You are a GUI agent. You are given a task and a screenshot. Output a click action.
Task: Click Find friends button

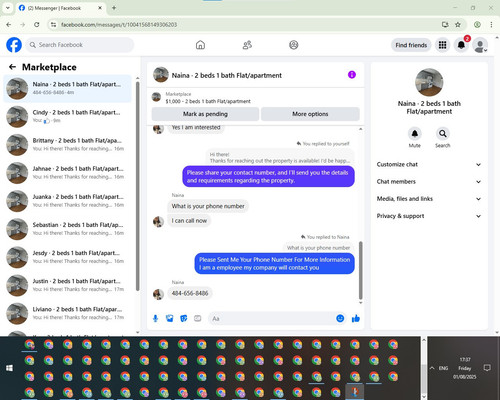(x=411, y=45)
